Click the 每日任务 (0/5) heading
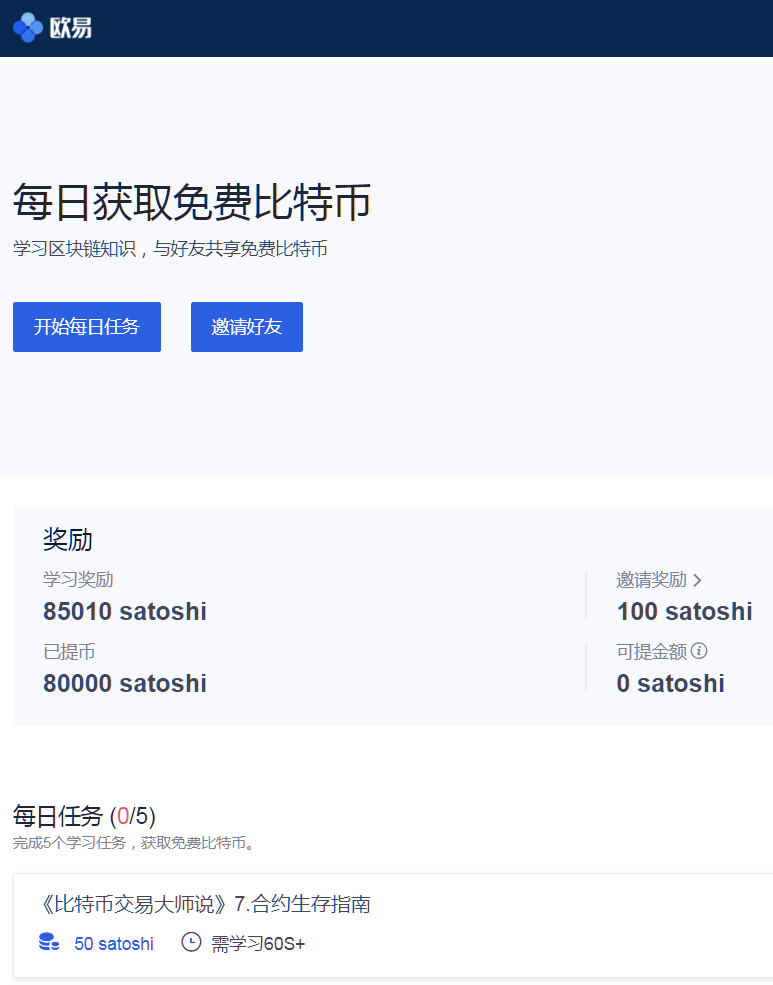Image resolution: width=773 pixels, height=985 pixels. 84,816
